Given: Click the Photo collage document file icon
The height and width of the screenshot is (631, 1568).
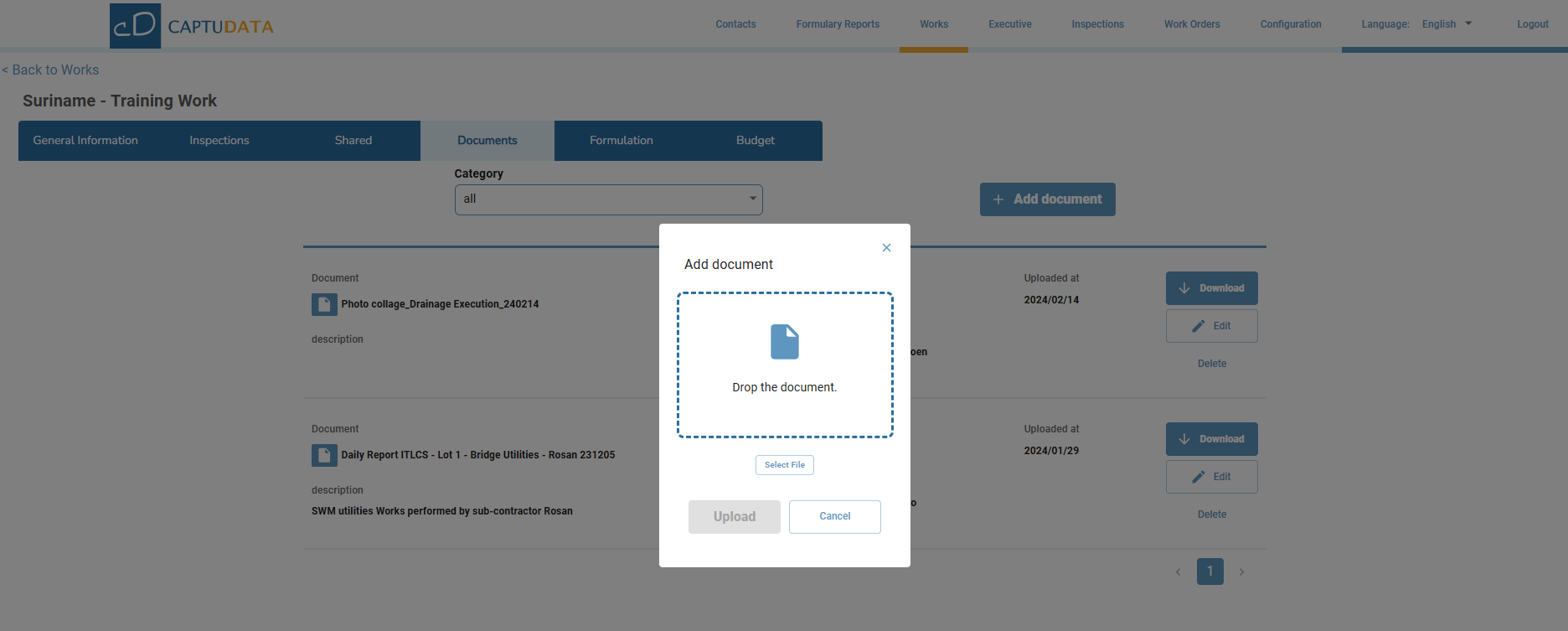Looking at the screenshot, I should coord(324,304).
